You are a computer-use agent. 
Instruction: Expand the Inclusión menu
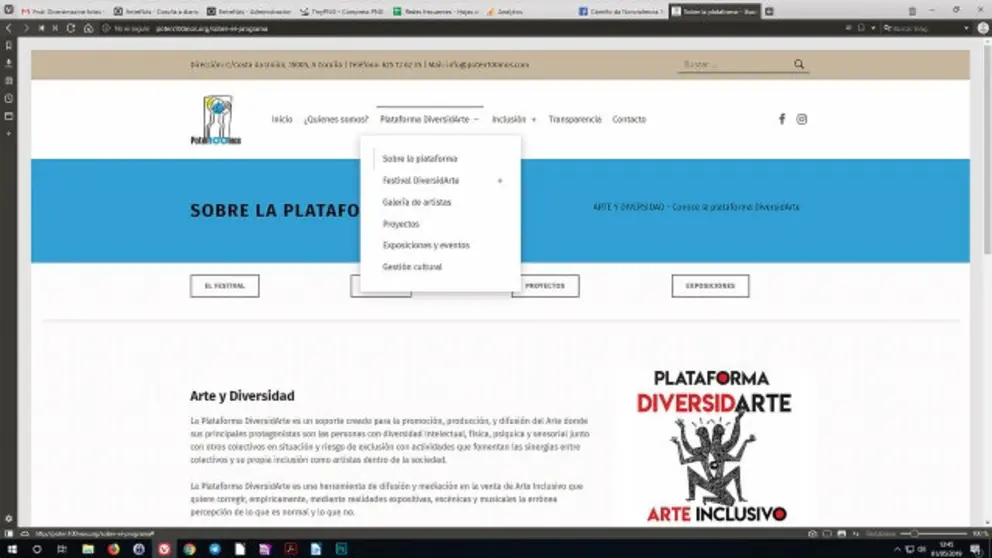point(514,119)
